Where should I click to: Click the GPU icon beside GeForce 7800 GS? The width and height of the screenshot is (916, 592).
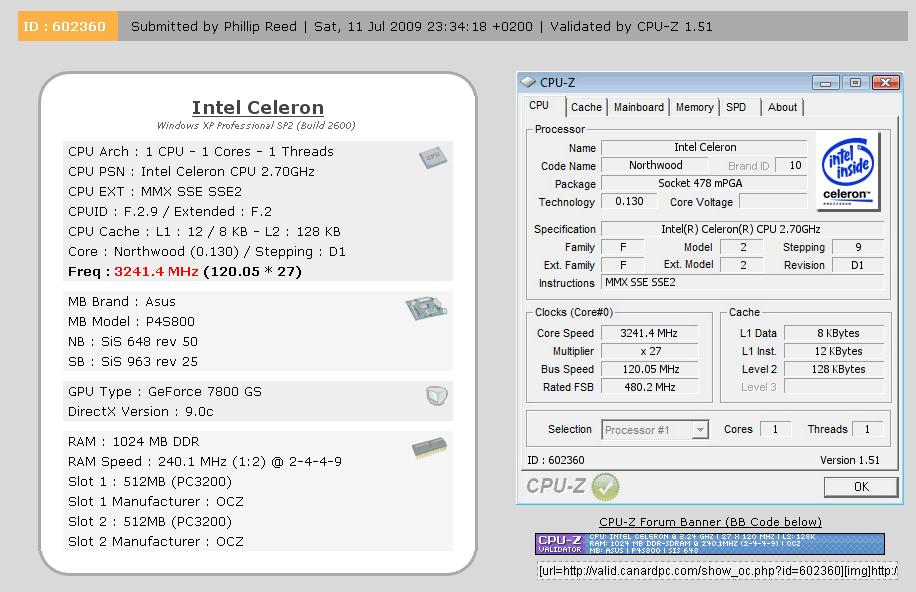tap(437, 396)
